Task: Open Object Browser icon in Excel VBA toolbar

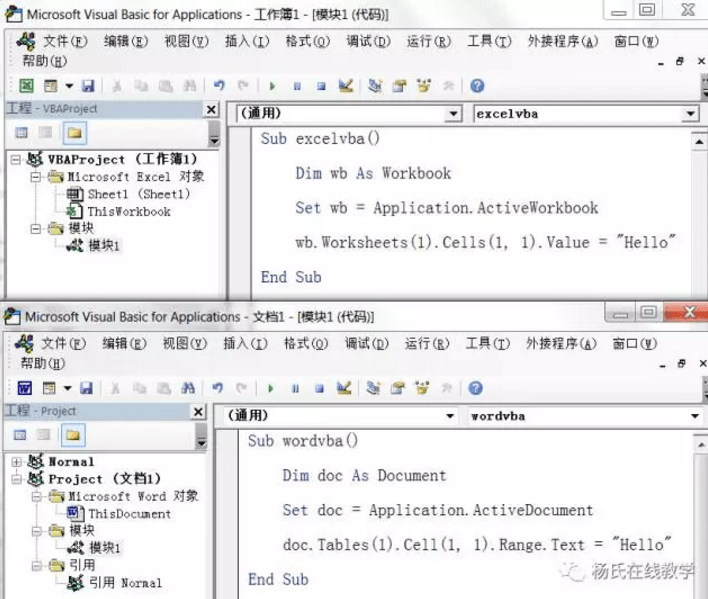Action: click(424, 85)
